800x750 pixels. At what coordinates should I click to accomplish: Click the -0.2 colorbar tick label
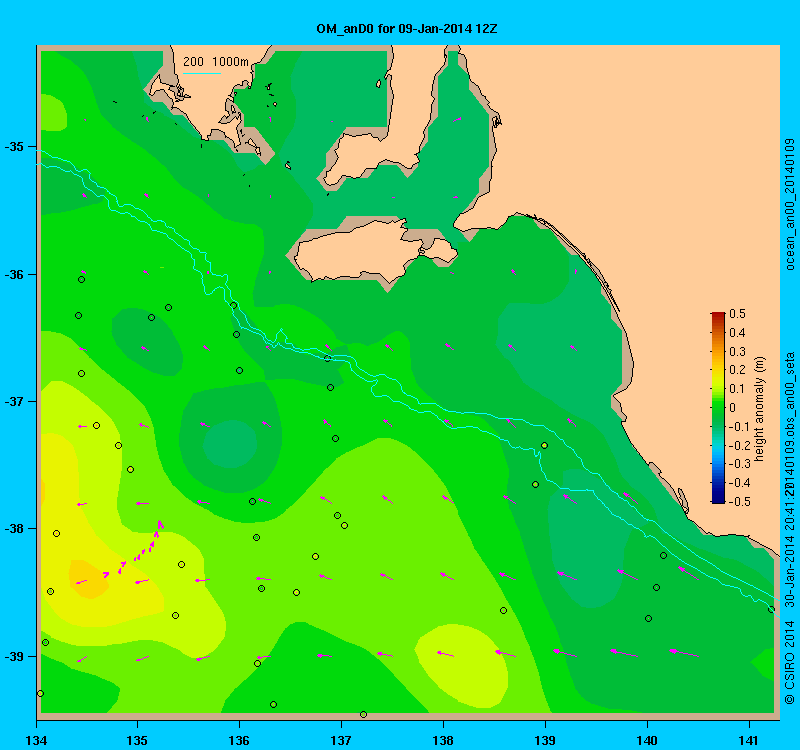click(x=739, y=445)
